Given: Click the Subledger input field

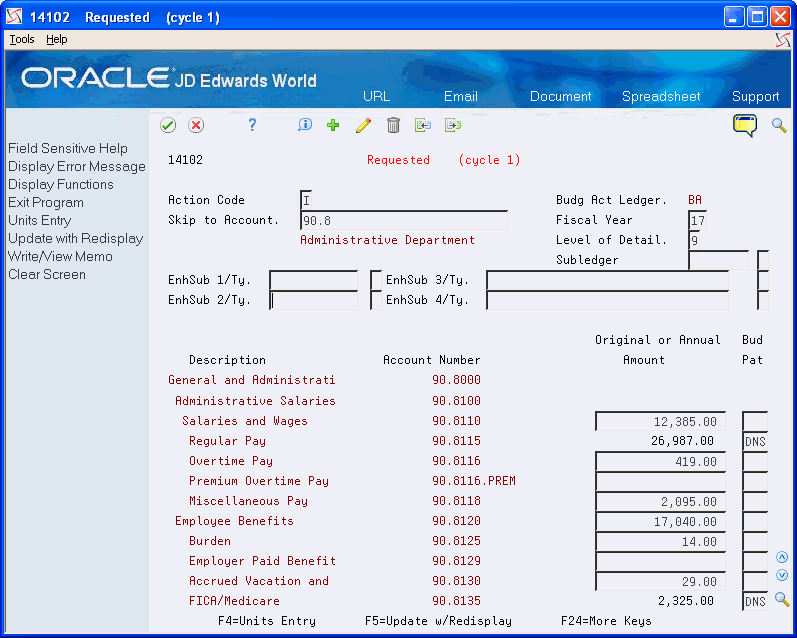Looking at the screenshot, I should point(718,260).
